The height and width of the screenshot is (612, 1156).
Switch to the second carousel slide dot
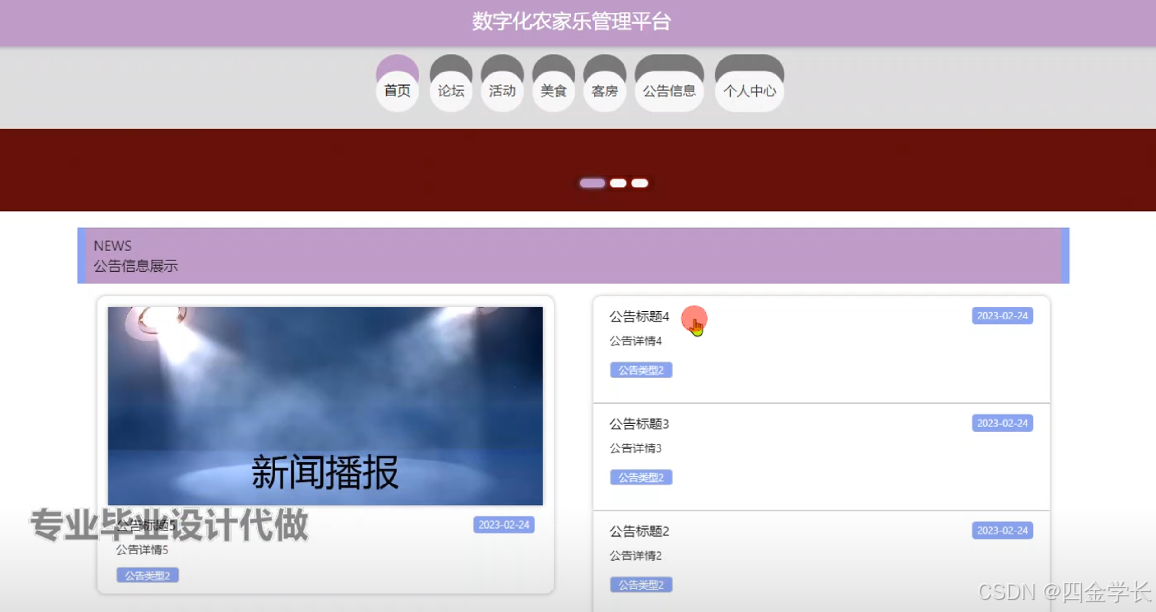click(x=616, y=183)
